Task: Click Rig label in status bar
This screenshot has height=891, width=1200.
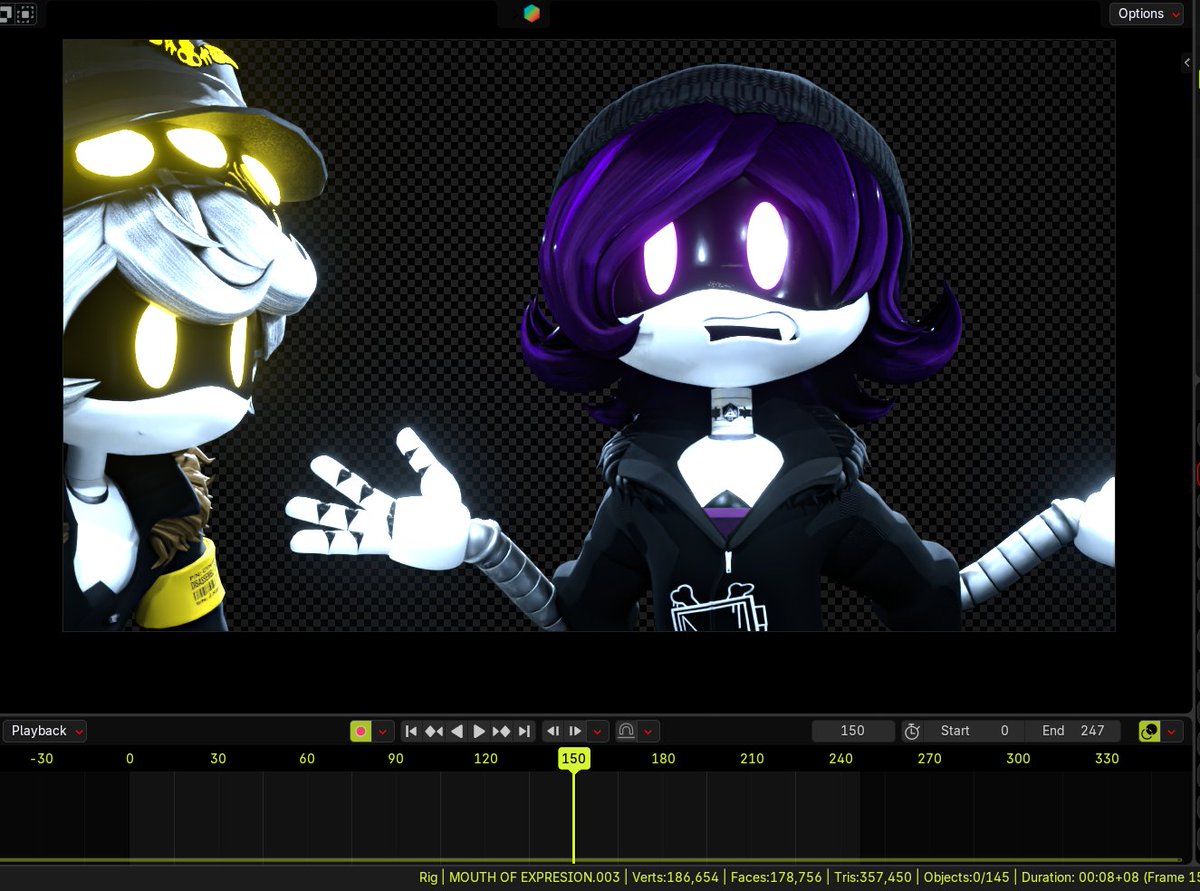Action: point(428,878)
